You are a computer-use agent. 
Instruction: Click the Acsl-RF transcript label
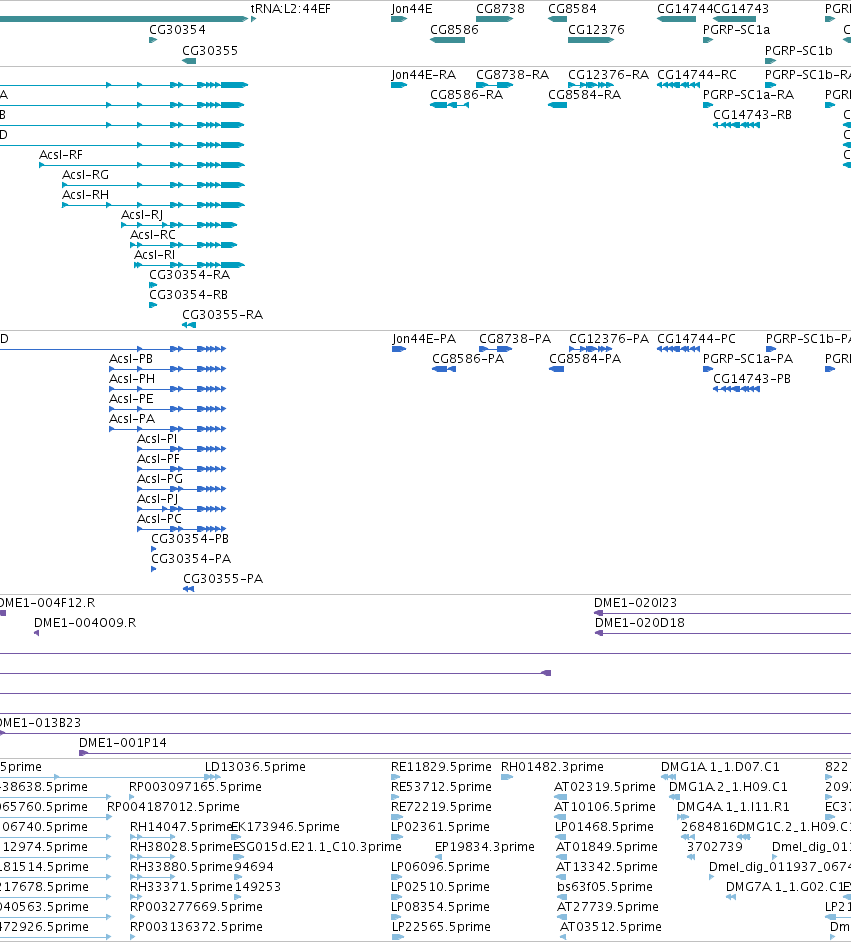pos(61,154)
